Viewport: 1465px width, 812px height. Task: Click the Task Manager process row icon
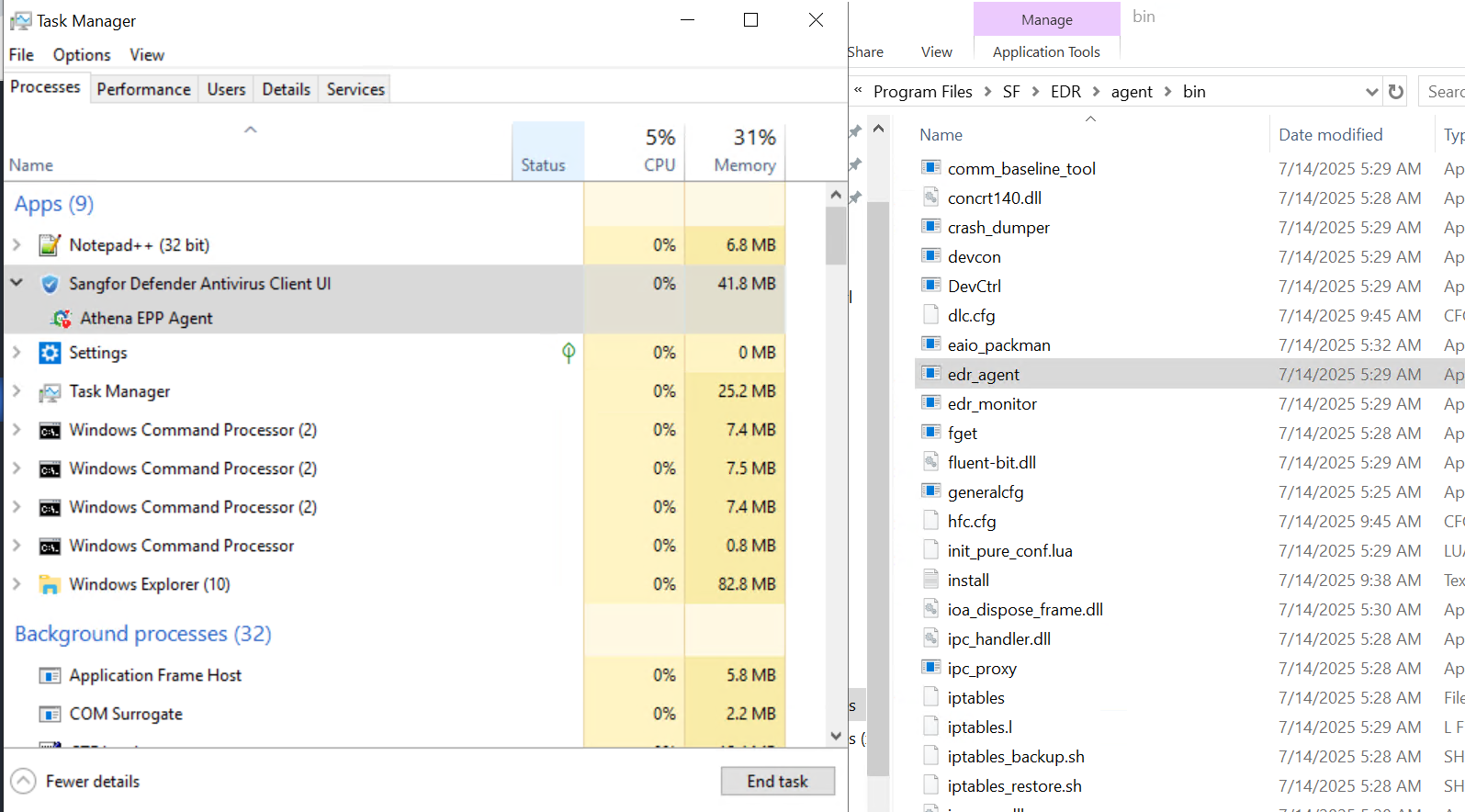pos(50,392)
